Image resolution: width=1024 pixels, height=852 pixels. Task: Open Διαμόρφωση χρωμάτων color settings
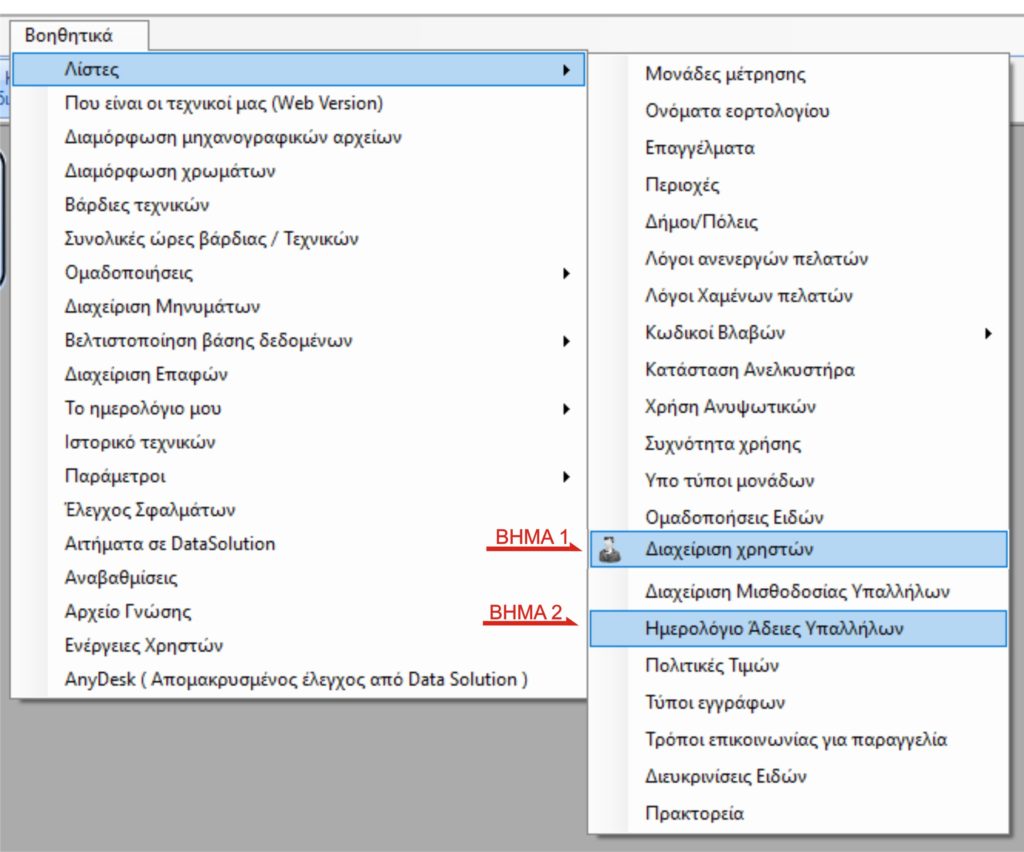tap(170, 171)
